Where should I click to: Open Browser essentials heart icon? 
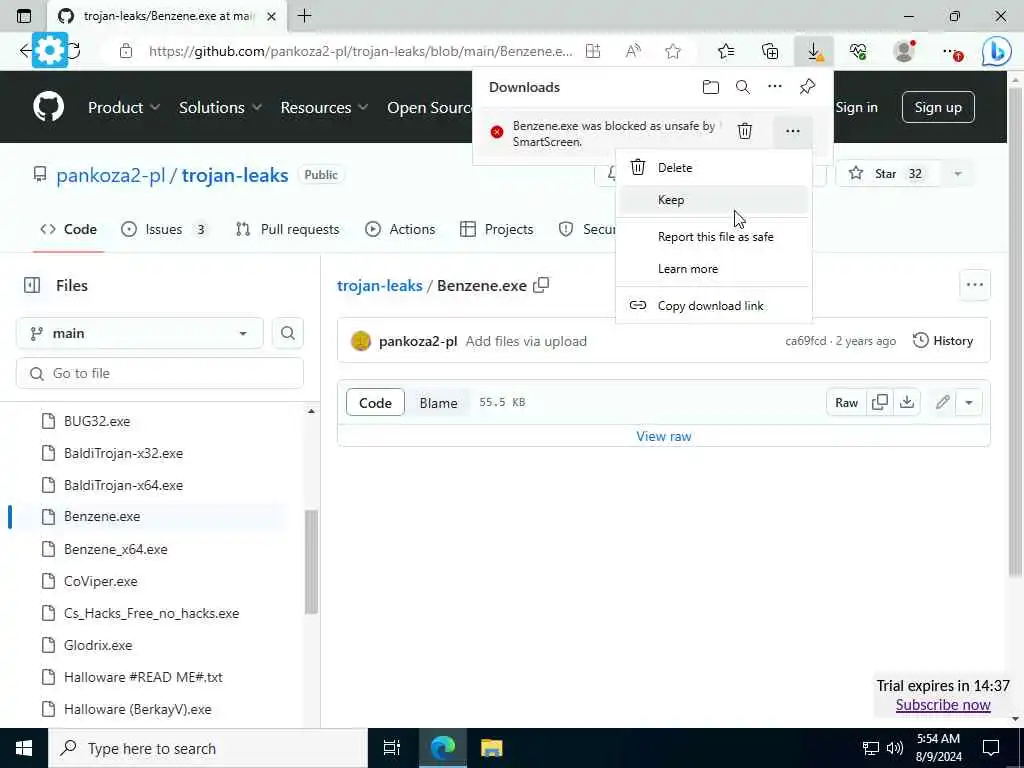pos(858,52)
